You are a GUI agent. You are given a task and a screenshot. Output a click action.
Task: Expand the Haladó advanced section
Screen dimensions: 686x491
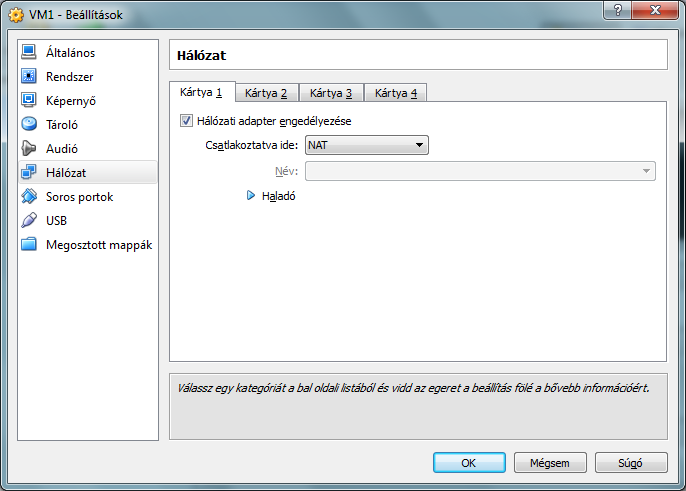pyautogui.click(x=252, y=196)
